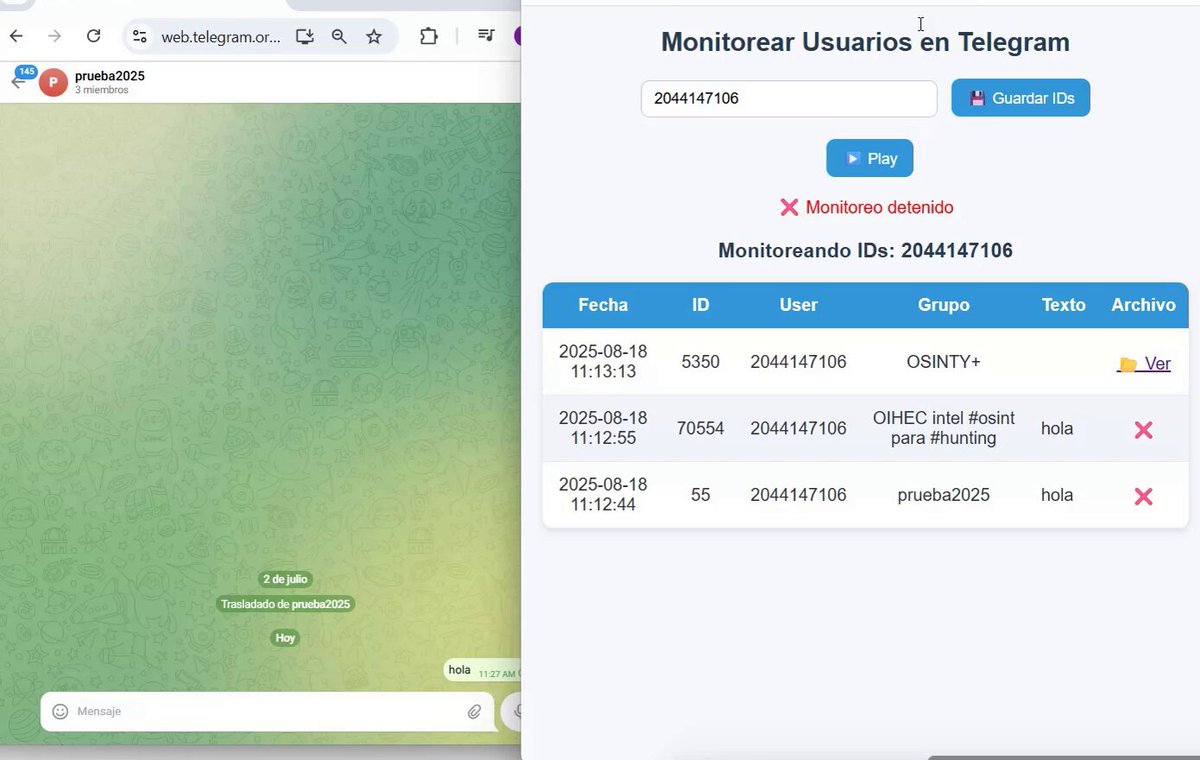Click the microphone voice message button

click(513, 711)
